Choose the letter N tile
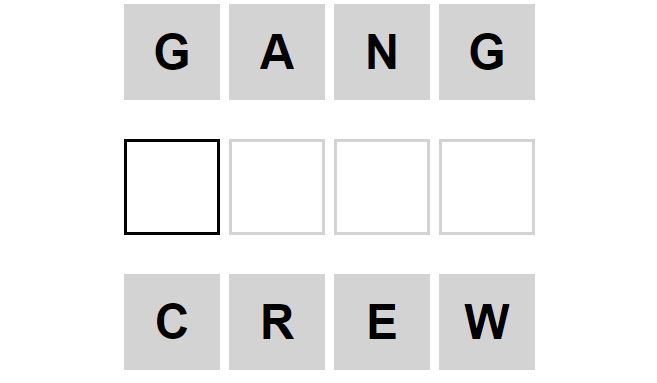This screenshot has height=383, width=657. click(x=382, y=52)
